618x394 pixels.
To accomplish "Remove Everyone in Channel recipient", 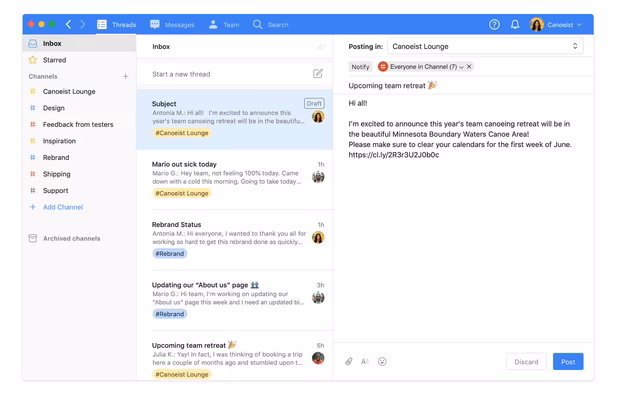I will [469, 67].
